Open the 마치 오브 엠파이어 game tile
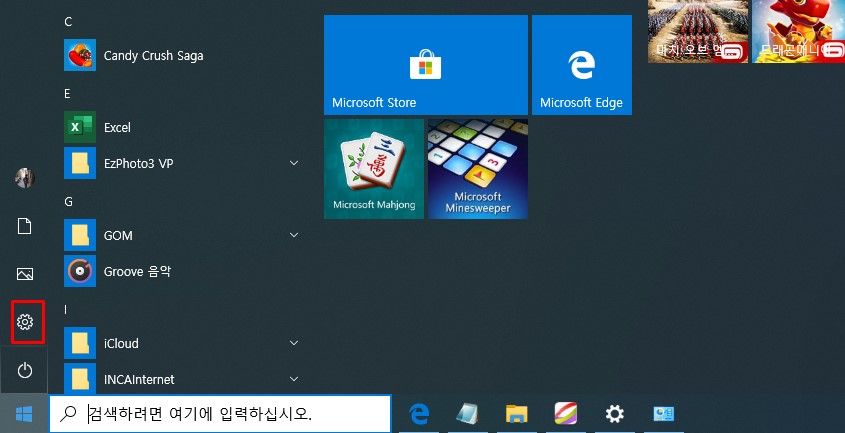Screen dimensions: 845x433 coord(698,31)
